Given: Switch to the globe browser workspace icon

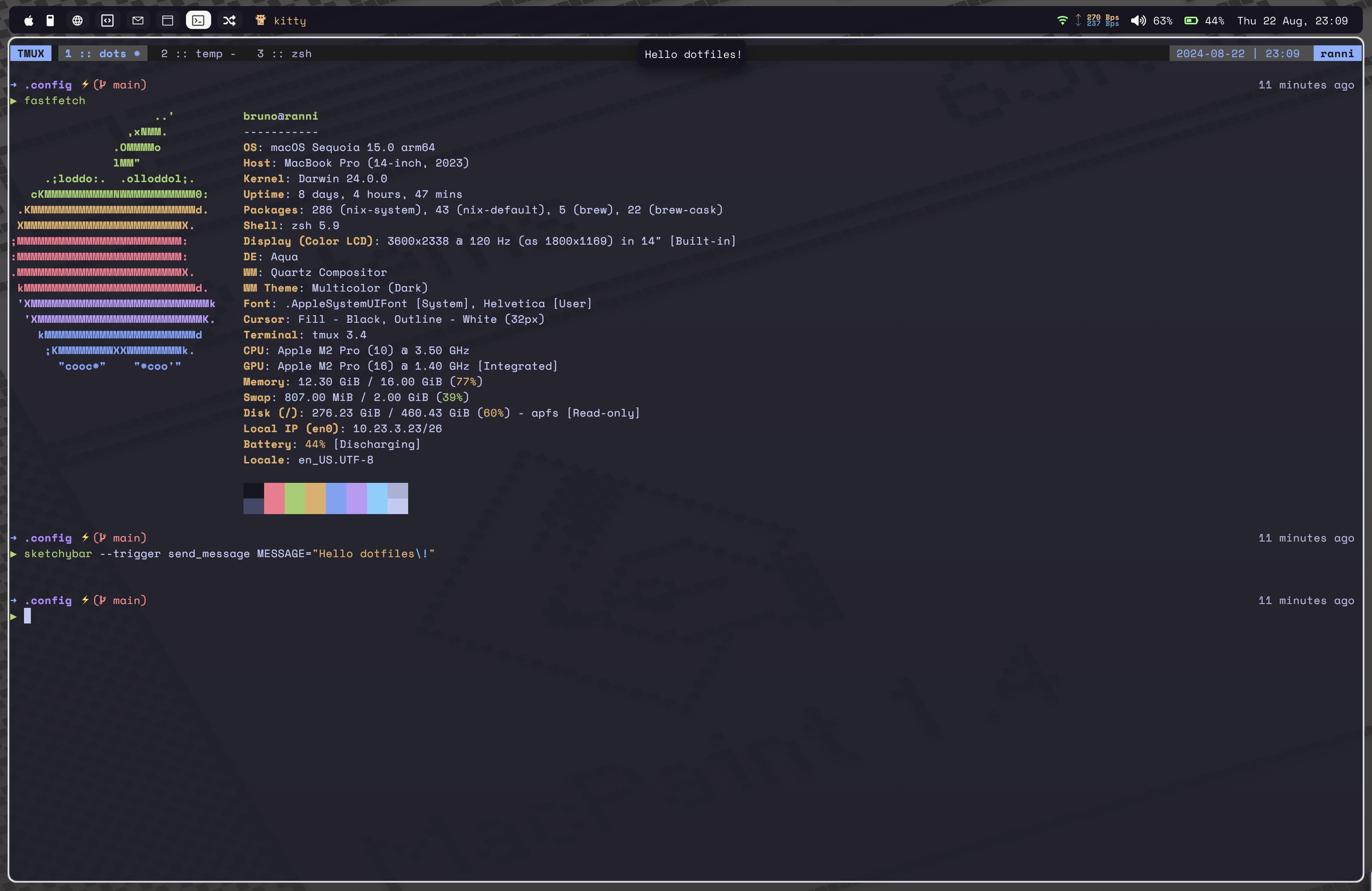Looking at the screenshot, I should (77, 21).
